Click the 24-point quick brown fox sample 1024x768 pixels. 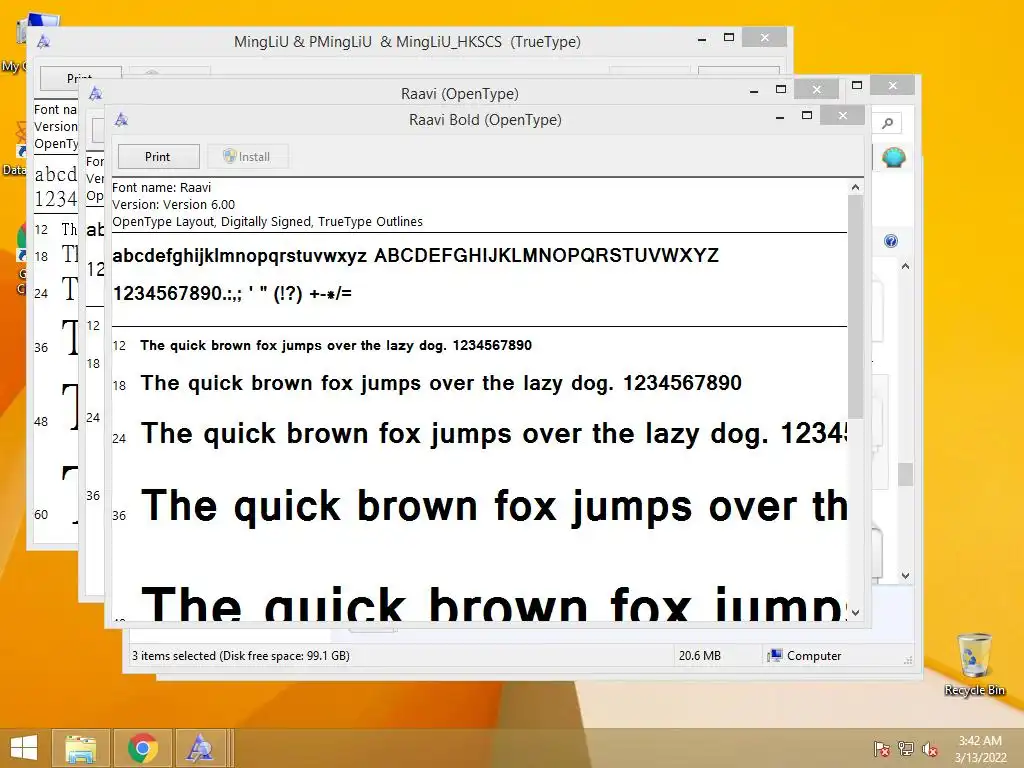tap(494, 434)
